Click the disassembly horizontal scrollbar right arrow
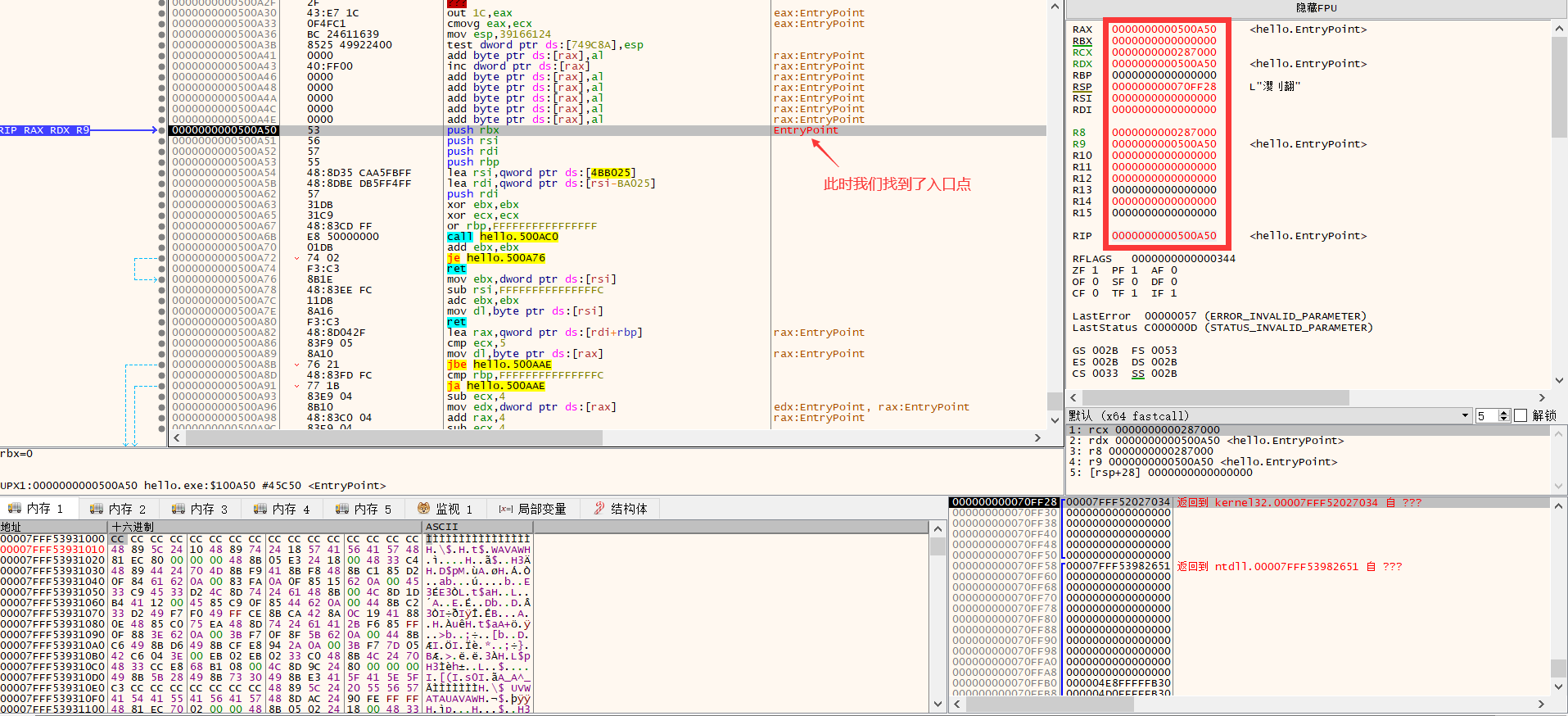1568x716 pixels. (1038, 438)
